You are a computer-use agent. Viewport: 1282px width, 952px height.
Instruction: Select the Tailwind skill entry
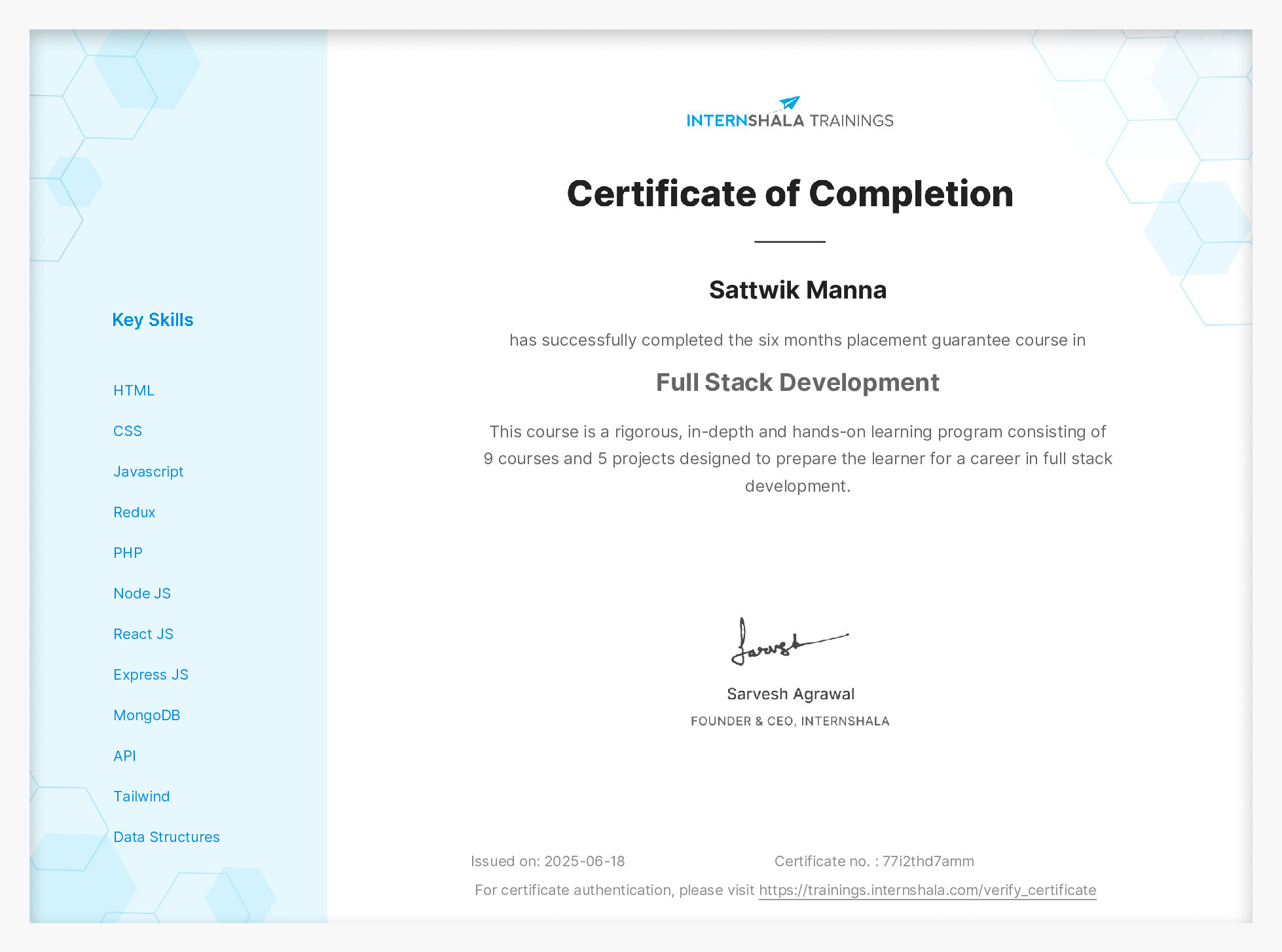(x=141, y=796)
